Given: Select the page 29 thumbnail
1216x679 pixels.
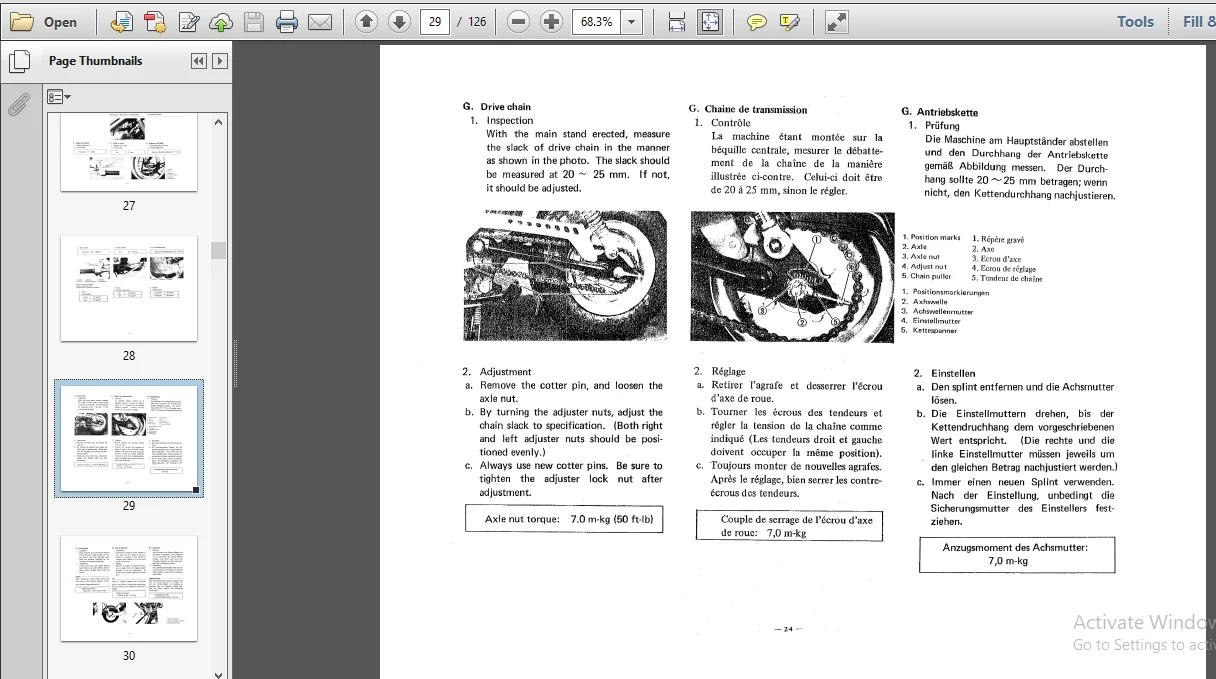Looking at the screenshot, I should 129,438.
